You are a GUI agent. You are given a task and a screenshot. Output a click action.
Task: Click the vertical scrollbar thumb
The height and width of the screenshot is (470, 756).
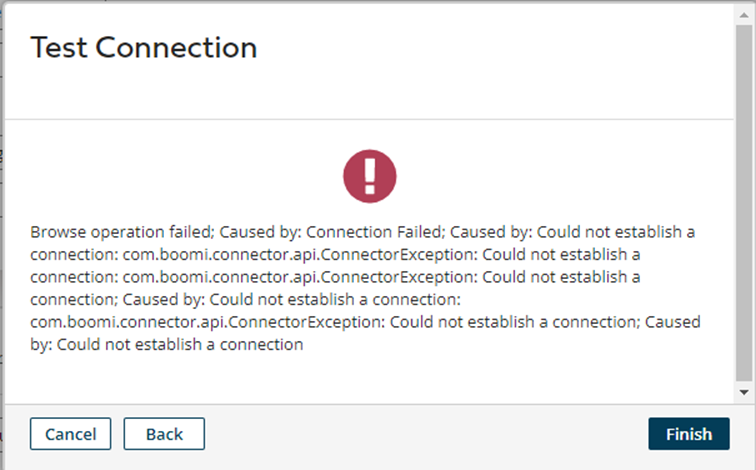point(744,202)
